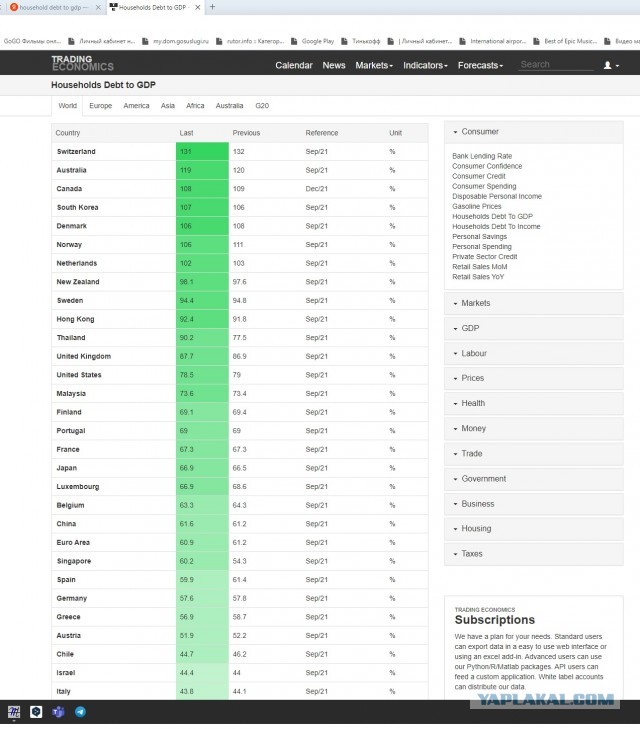Open the Gasoline Prices link
Screen dimensions: 640x729
coord(476,206)
